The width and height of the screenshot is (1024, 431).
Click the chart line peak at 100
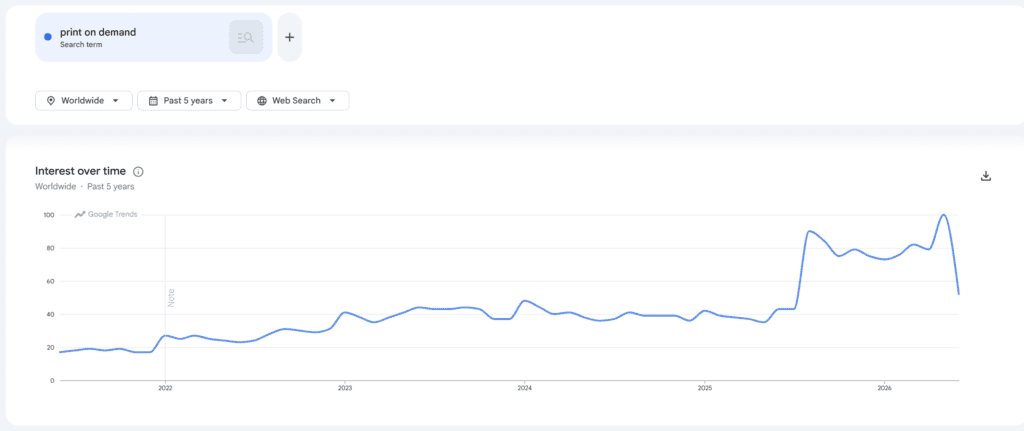(943, 215)
